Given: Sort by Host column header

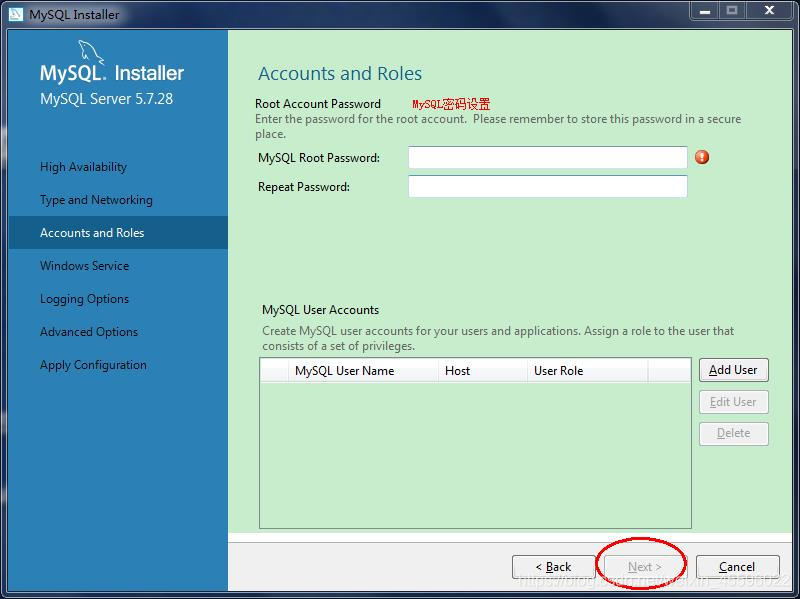Looking at the screenshot, I should [483, 370].
